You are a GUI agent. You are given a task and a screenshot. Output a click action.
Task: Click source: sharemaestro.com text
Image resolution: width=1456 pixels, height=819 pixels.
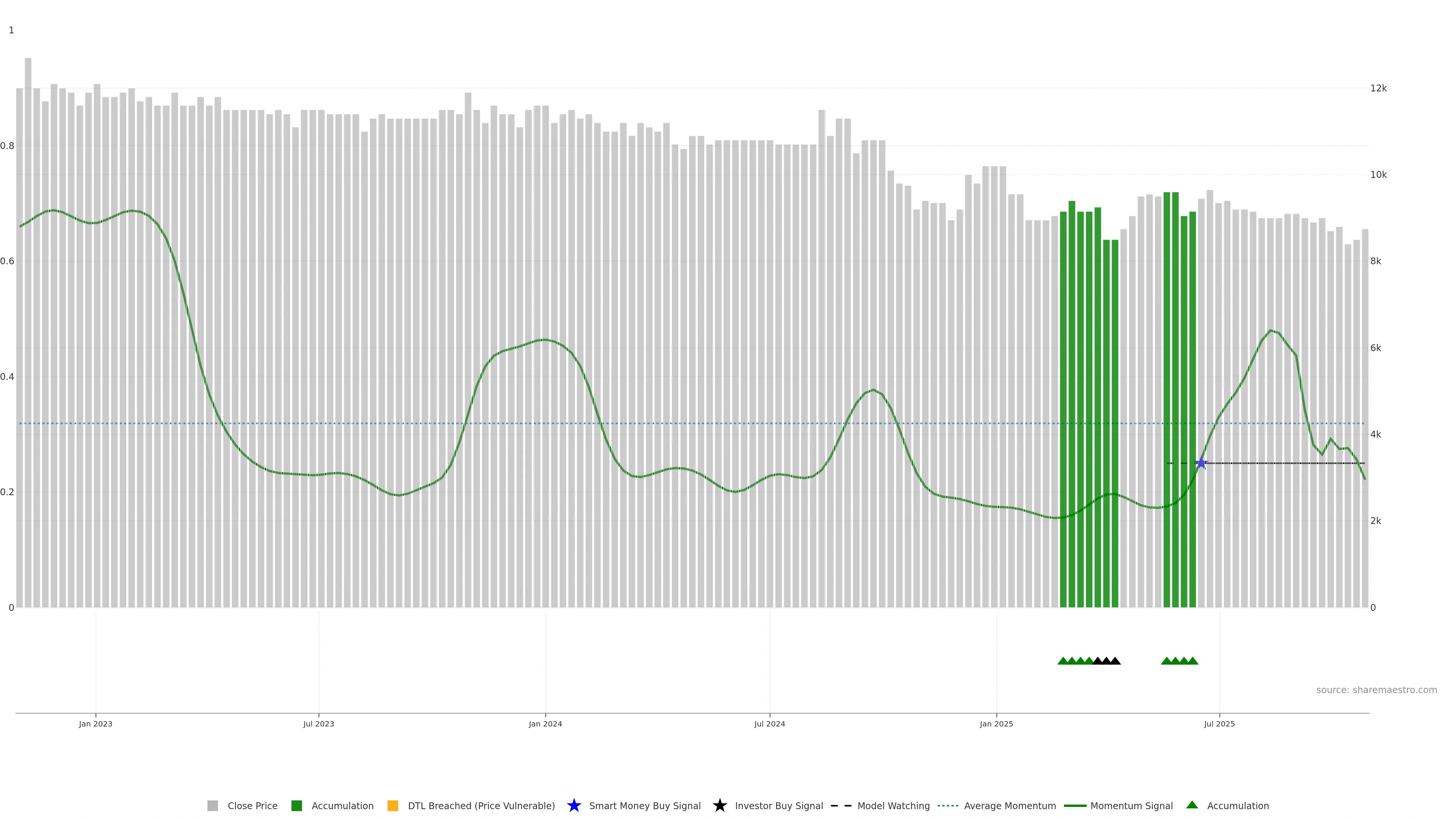click(x=1376, y=690)
